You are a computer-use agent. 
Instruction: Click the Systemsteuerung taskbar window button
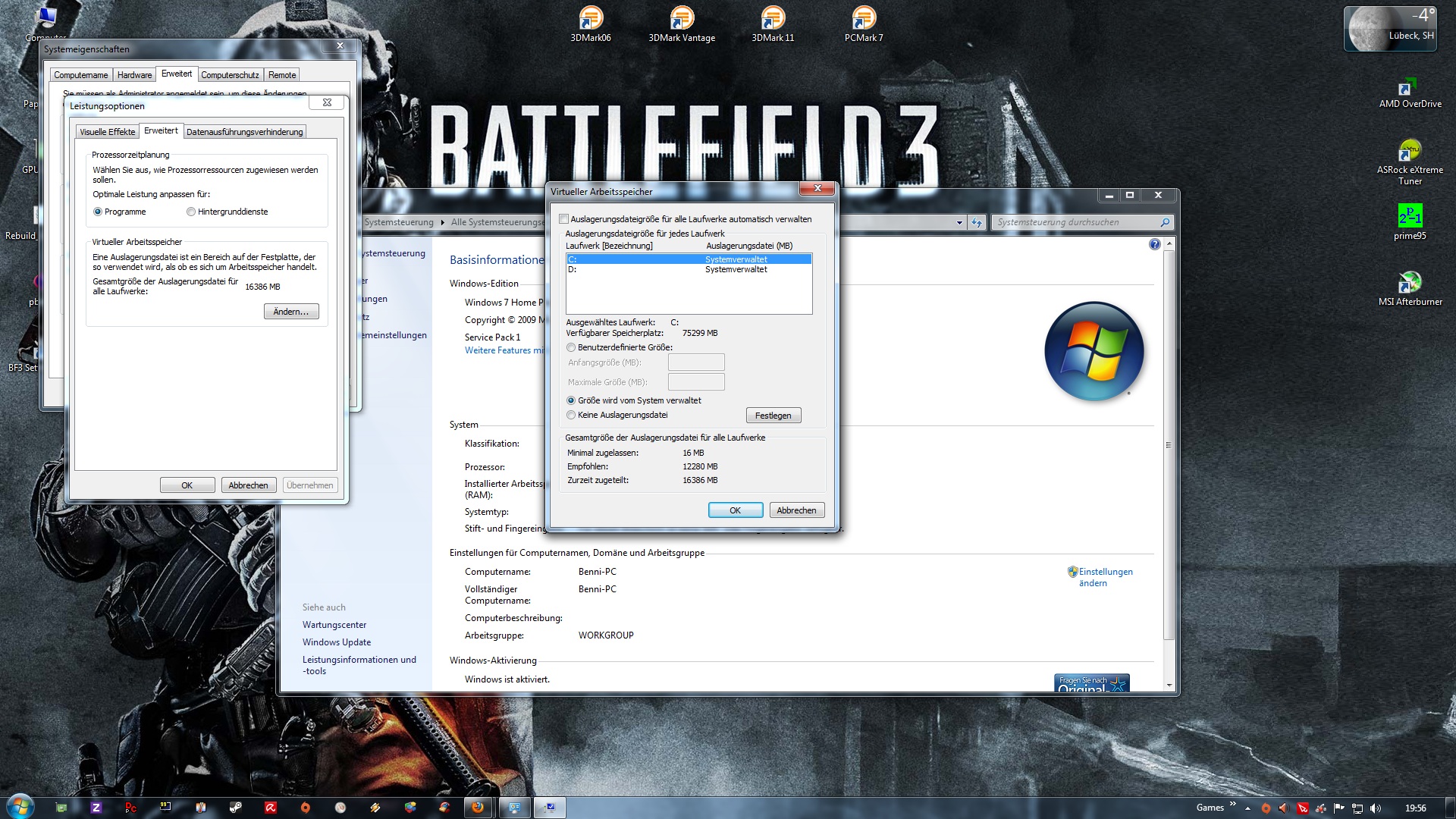(x=515, y=807)
